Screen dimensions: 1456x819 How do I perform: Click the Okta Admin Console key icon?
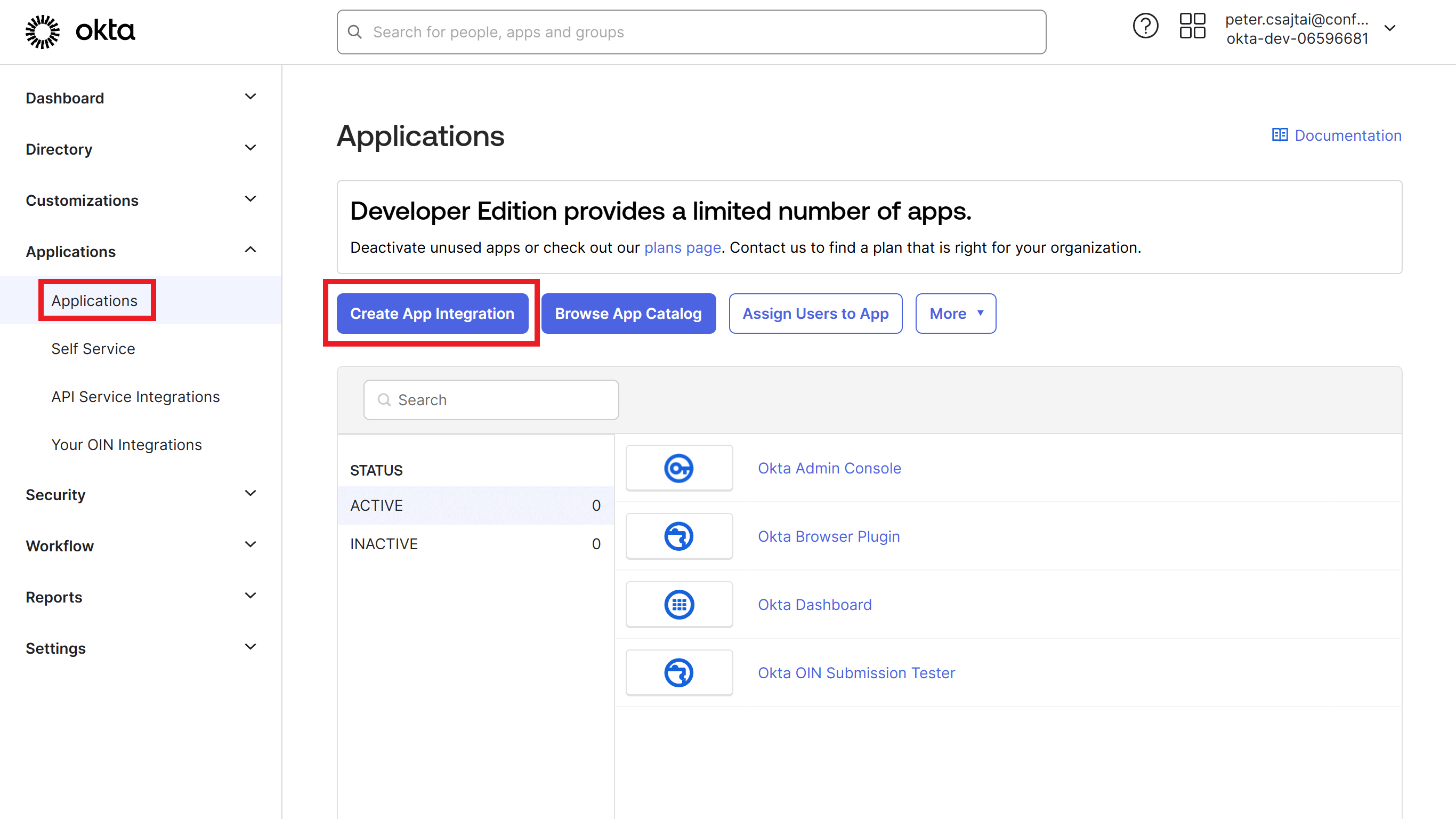679,467
